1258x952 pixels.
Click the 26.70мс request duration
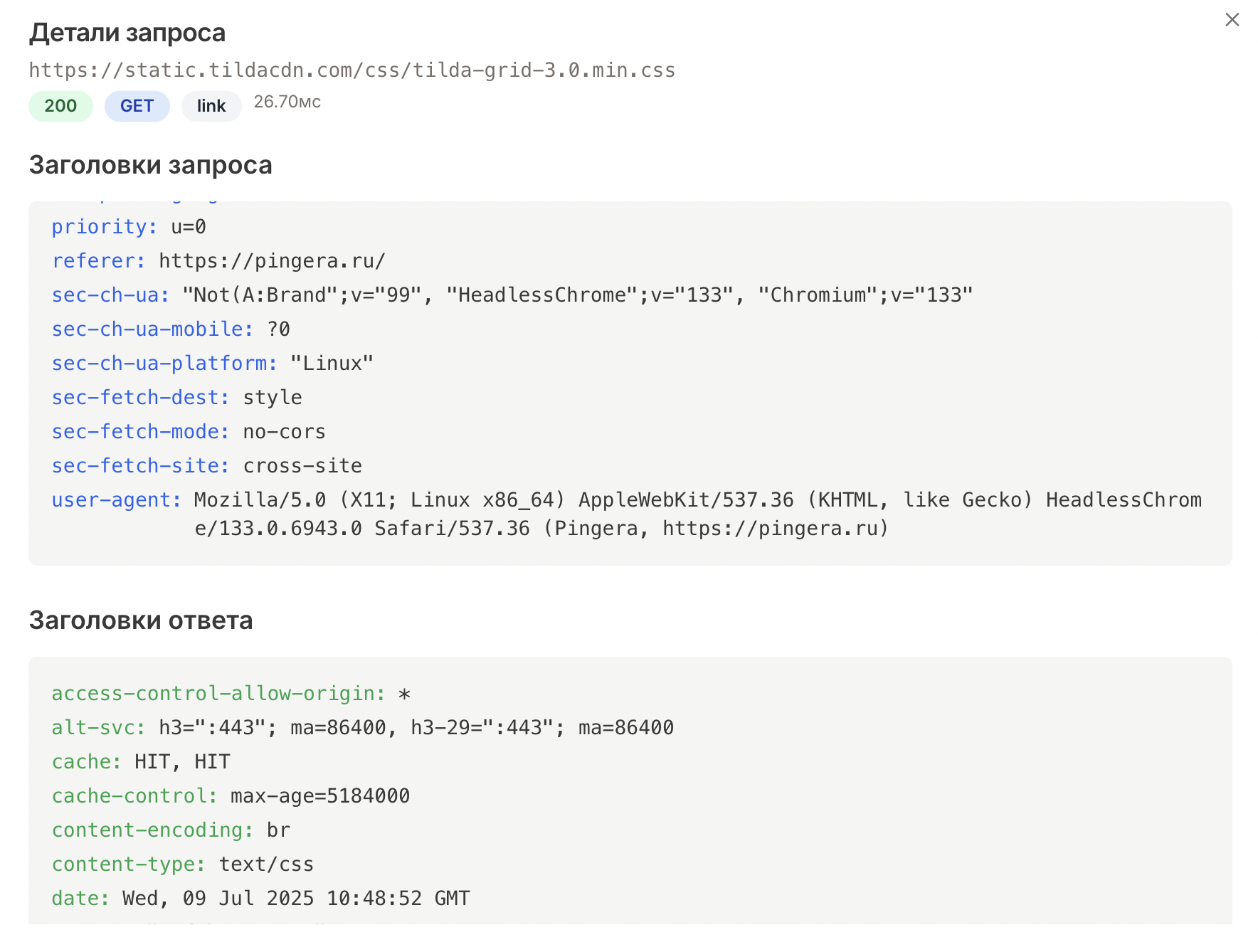[287, 102]
